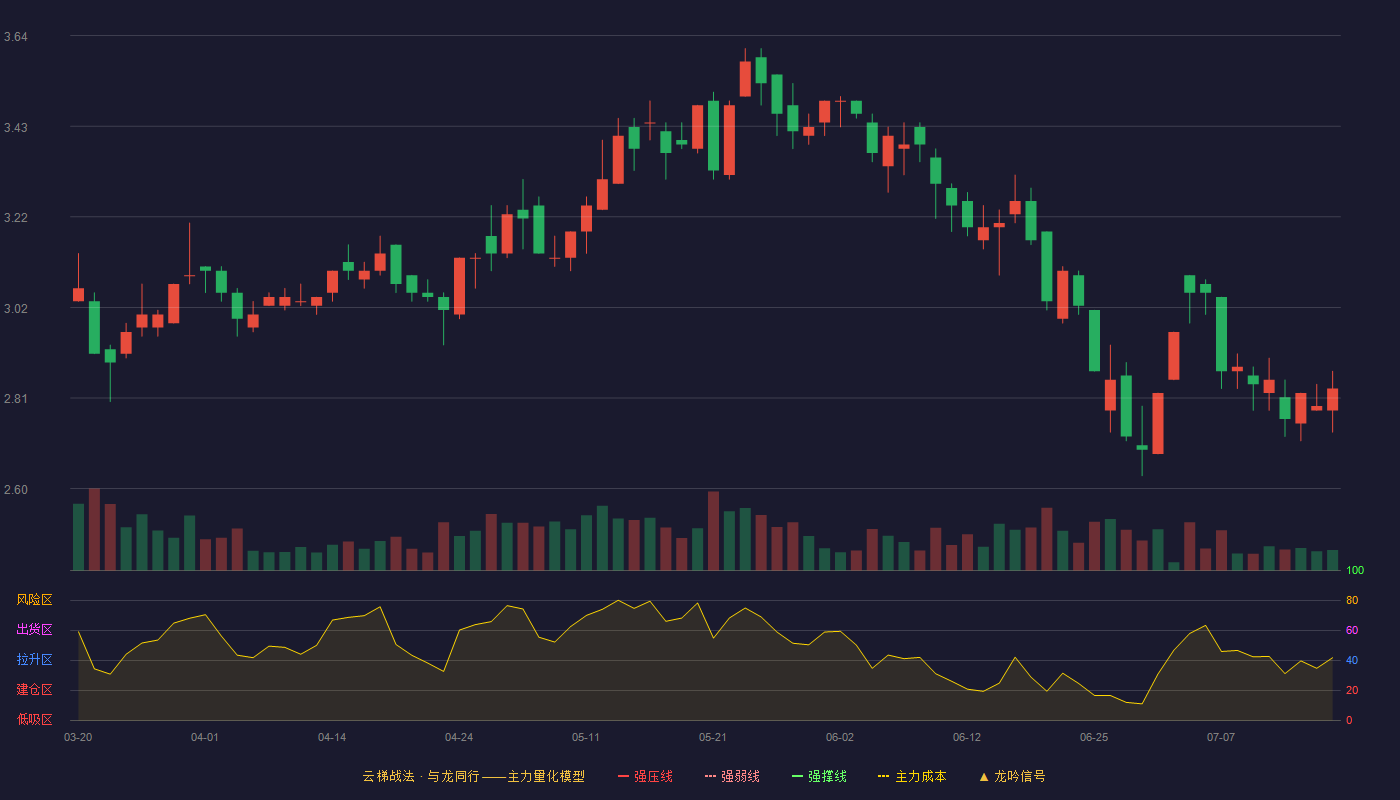Screen dimensions: 1400x800
Task: Click the 出货区 zone label
Action: pos(34,630)
